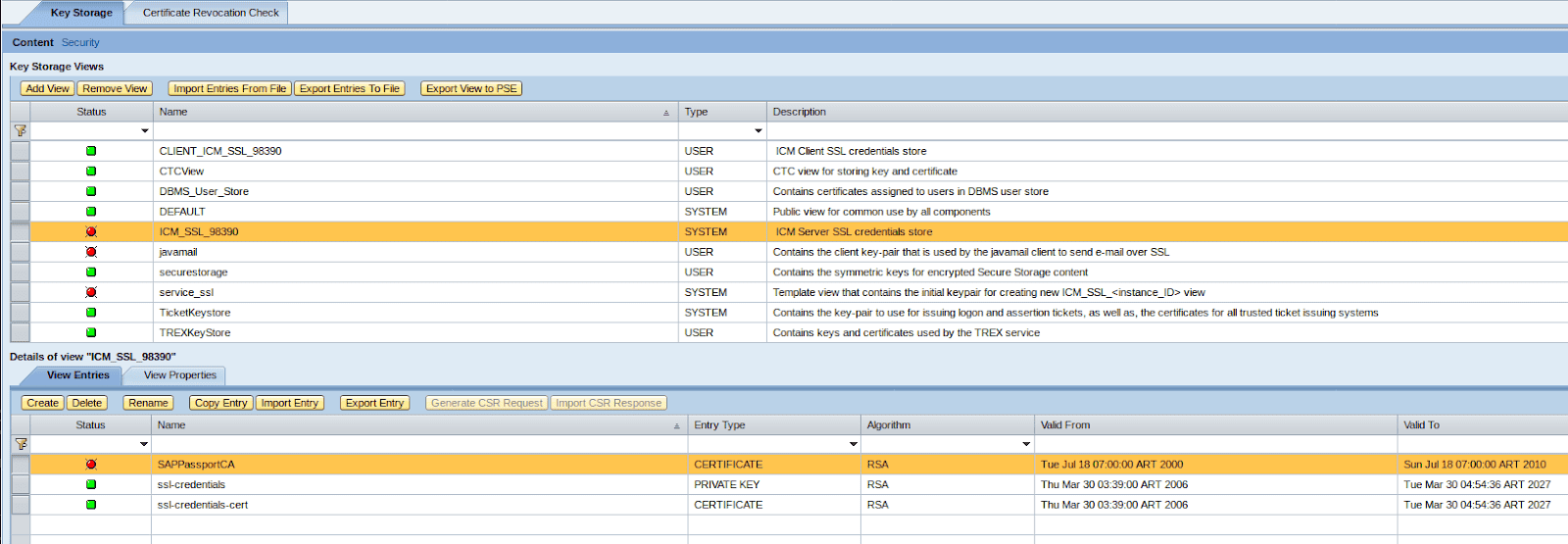Click the Import Entries From File button
The width and height of the screenshot is (1568, 544).
pyautogui.click(x=229, y=88)
